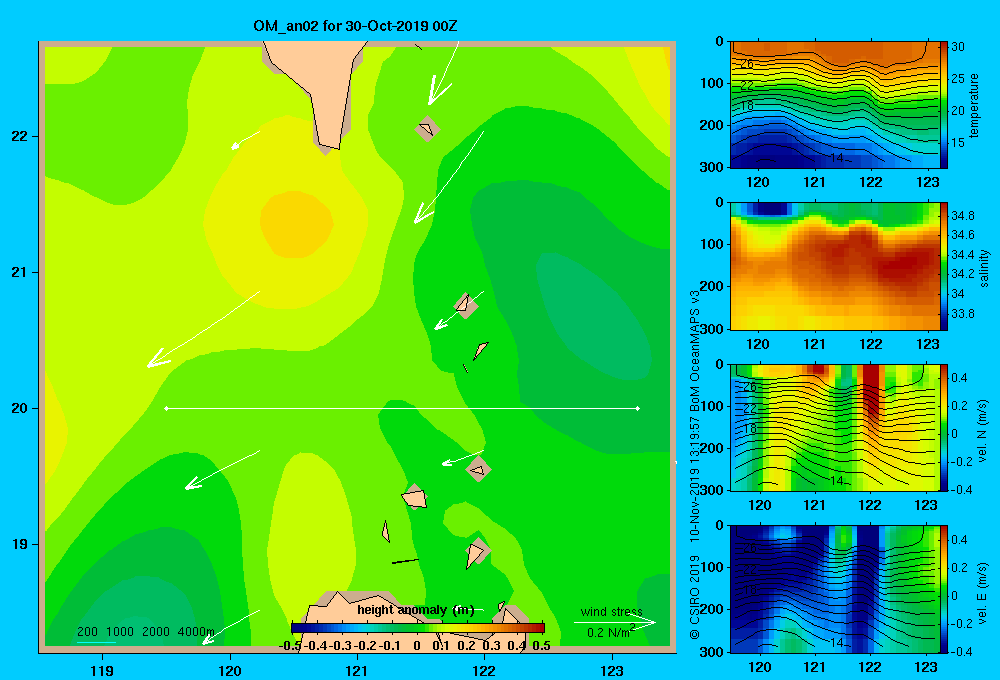Click longitude label 121 on the main map
Viewport: 1000px width, 680px height.
[357, 670]
